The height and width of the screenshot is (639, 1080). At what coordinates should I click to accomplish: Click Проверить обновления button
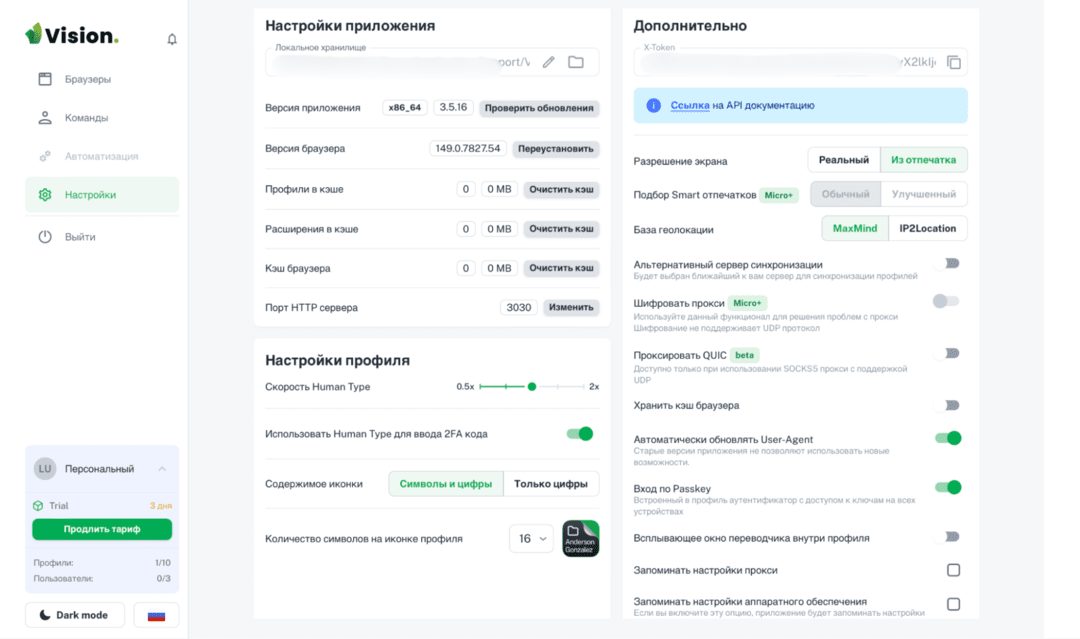click(539, 108)
